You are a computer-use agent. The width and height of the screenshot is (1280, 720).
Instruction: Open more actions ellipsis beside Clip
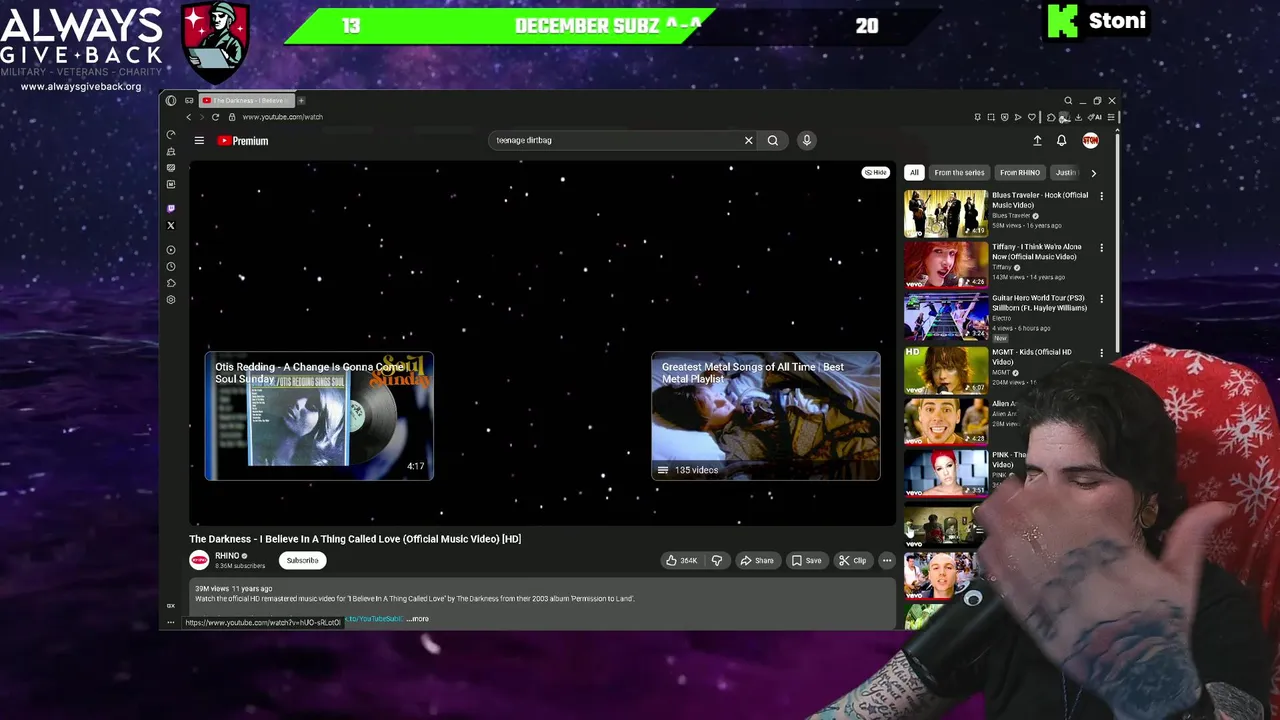click(887, 561)
